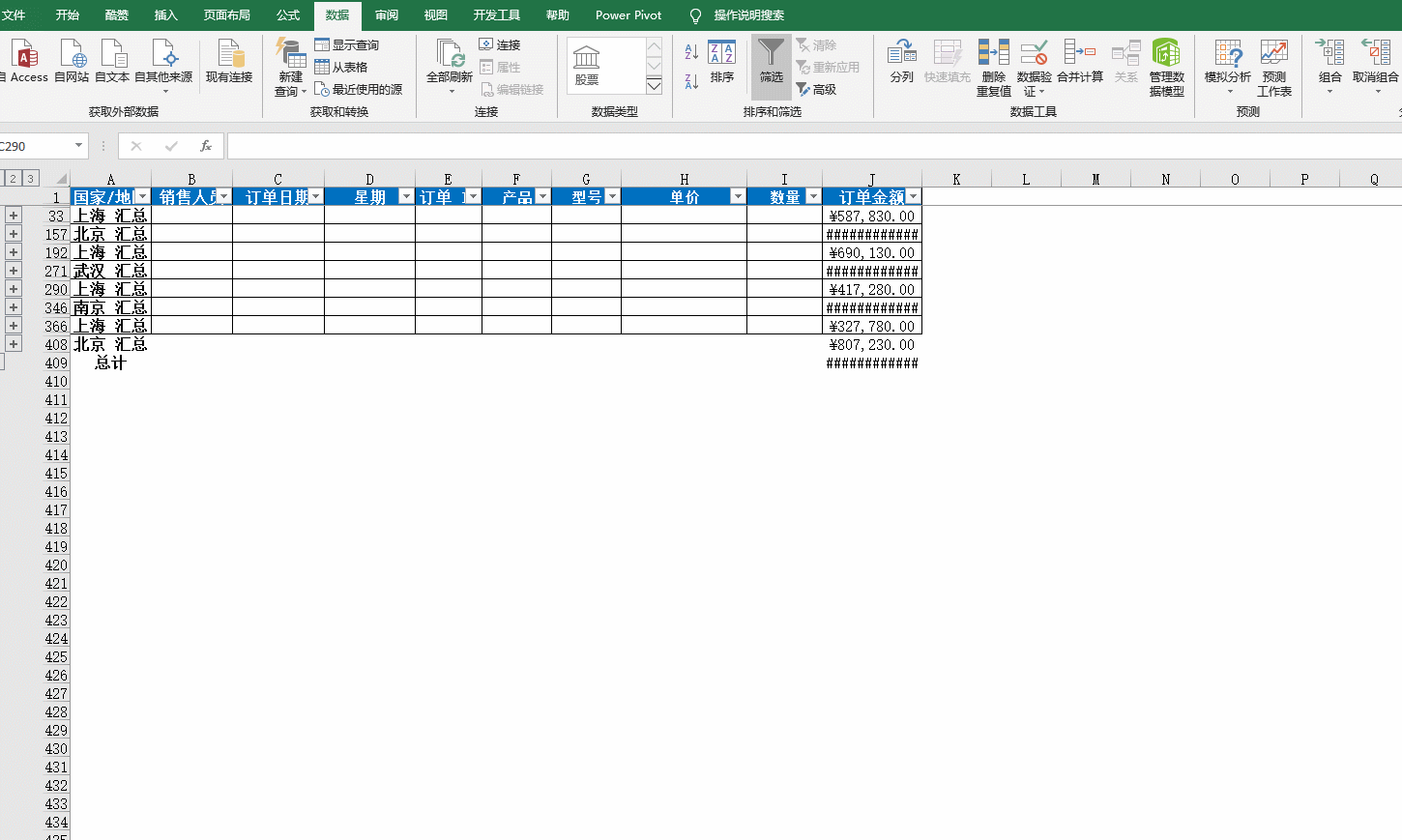Viewport: 1402px width, 840px height.
Task: Open 最近使用的源 recent sources
Action: point(359,89)
